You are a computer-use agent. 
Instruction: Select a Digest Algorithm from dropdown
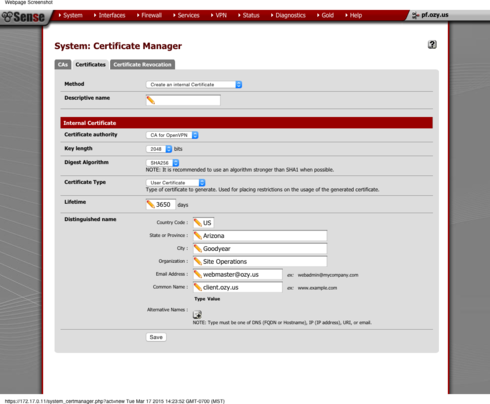[162, 163]
